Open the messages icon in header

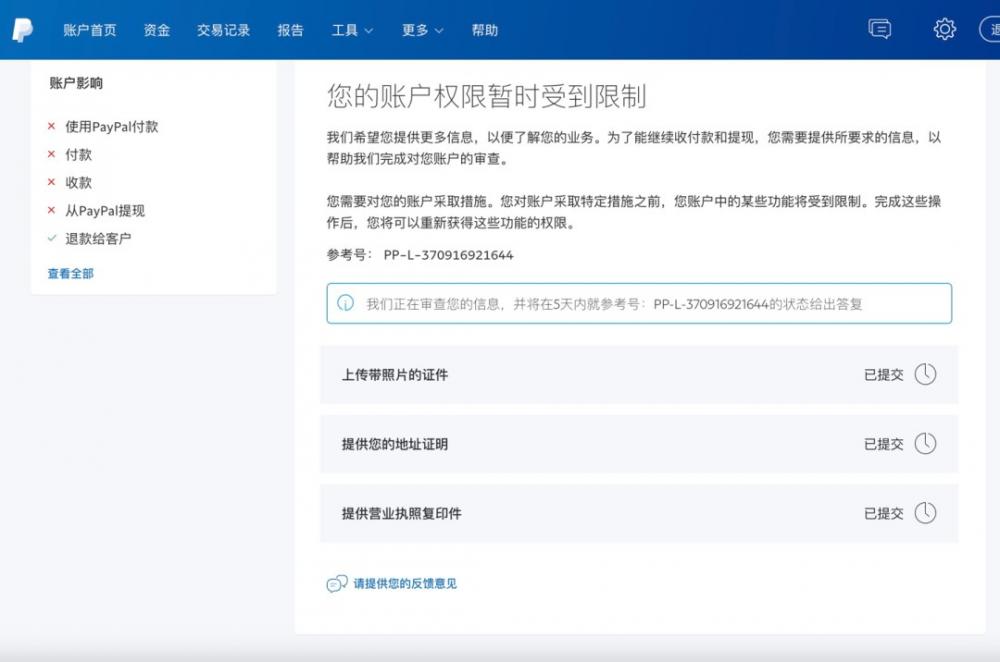(879, 29)
